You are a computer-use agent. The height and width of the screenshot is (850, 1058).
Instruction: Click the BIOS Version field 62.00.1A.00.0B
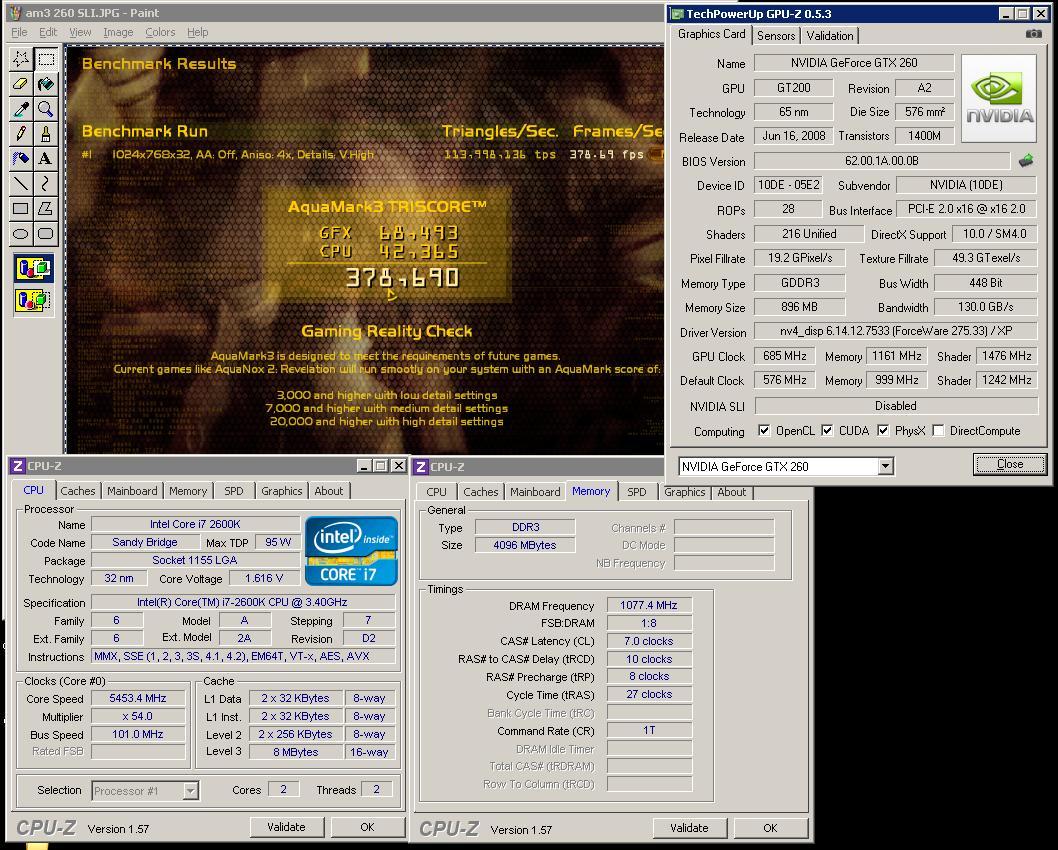[882, 161]
